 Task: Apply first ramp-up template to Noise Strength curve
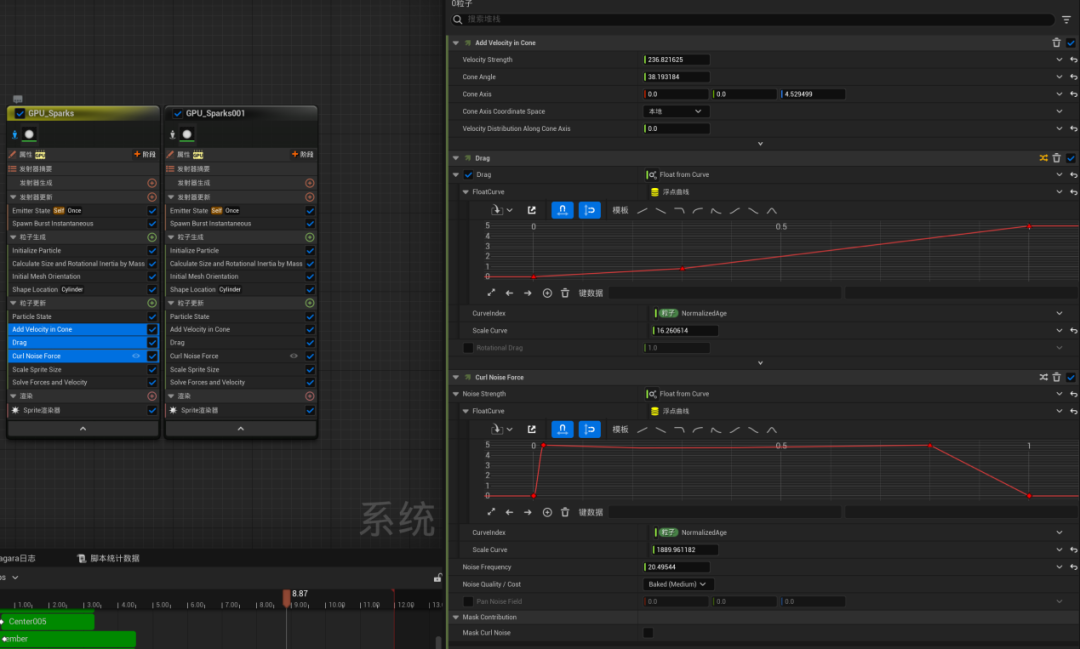tap(643, 429)
